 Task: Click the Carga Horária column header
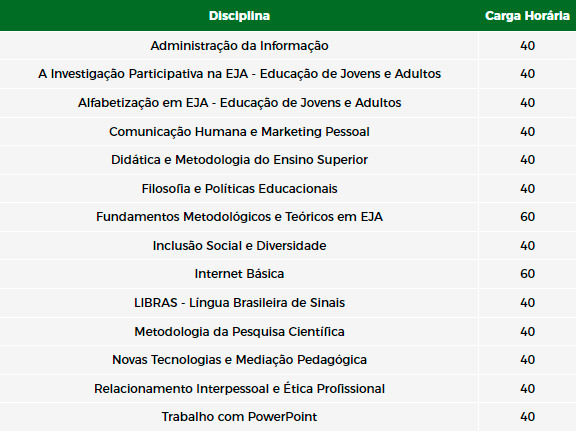point(527,16)
